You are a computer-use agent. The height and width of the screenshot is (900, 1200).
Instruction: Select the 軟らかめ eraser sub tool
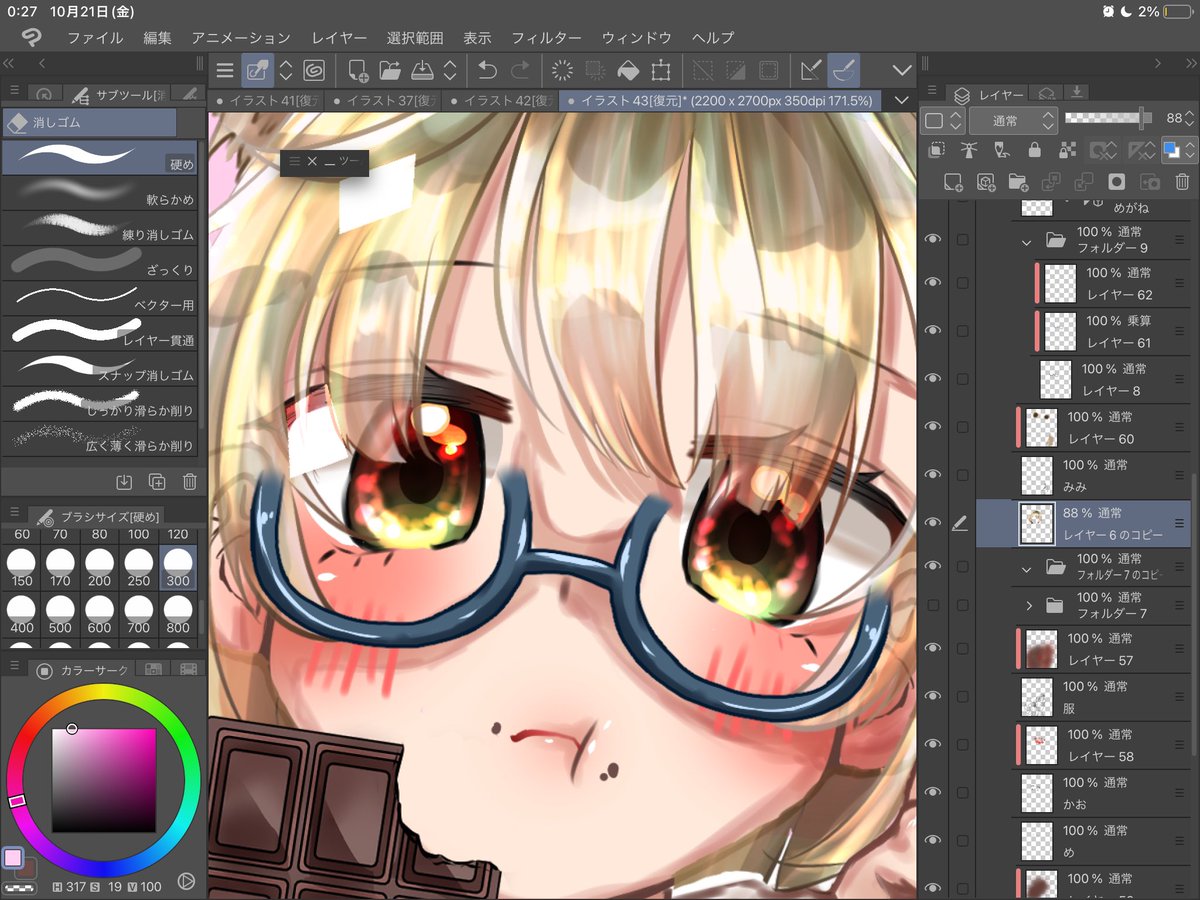coord(100,194)
